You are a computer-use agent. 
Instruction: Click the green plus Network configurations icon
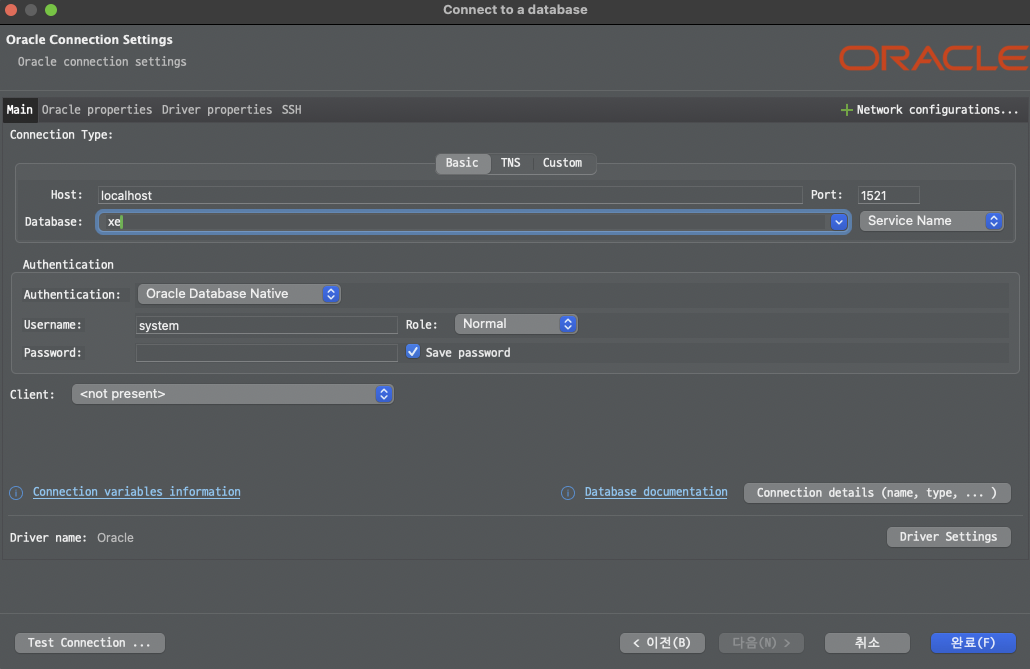coord(846,110)
